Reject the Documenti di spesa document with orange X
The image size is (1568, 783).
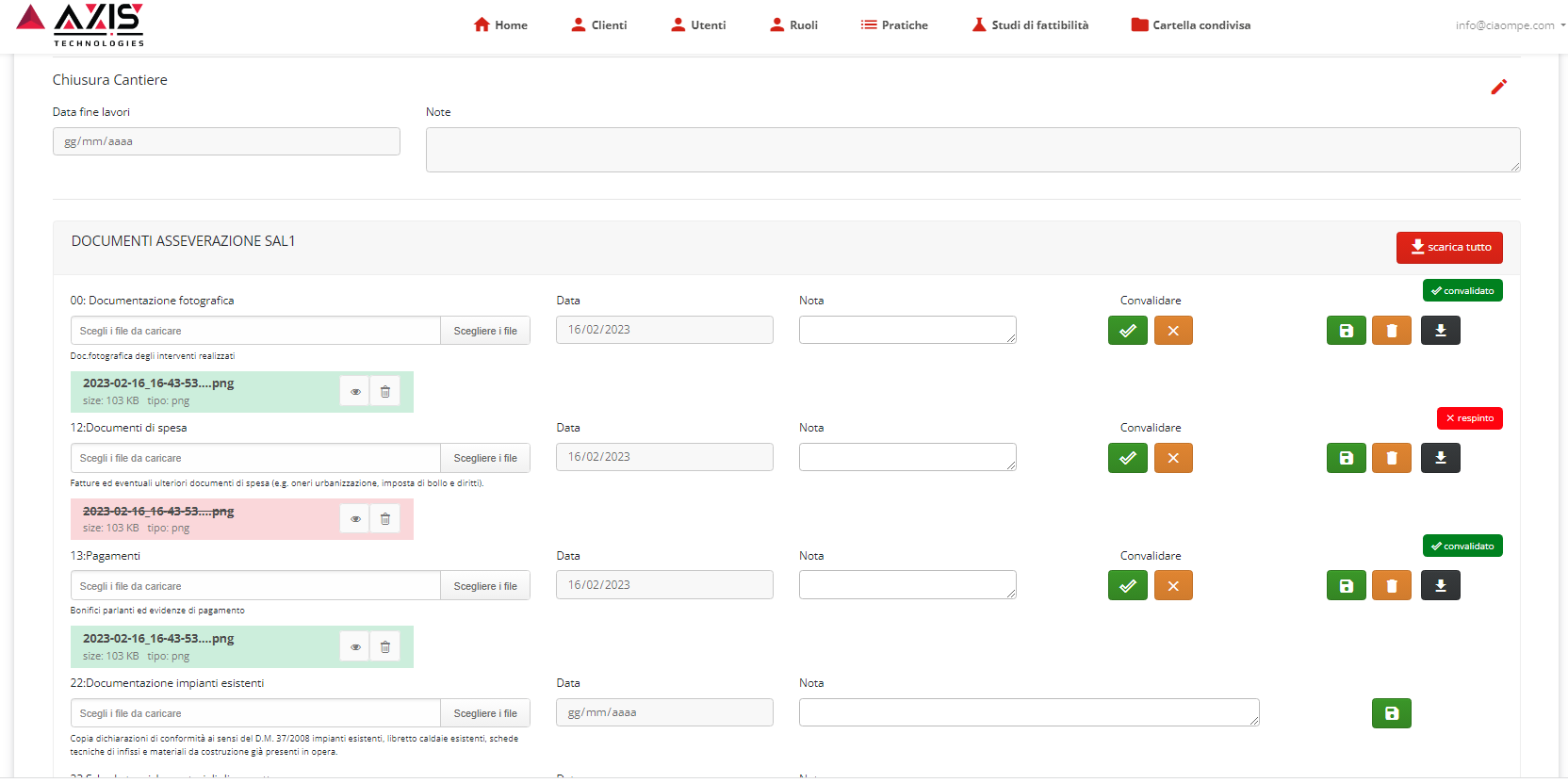[x=1173, y=458]
